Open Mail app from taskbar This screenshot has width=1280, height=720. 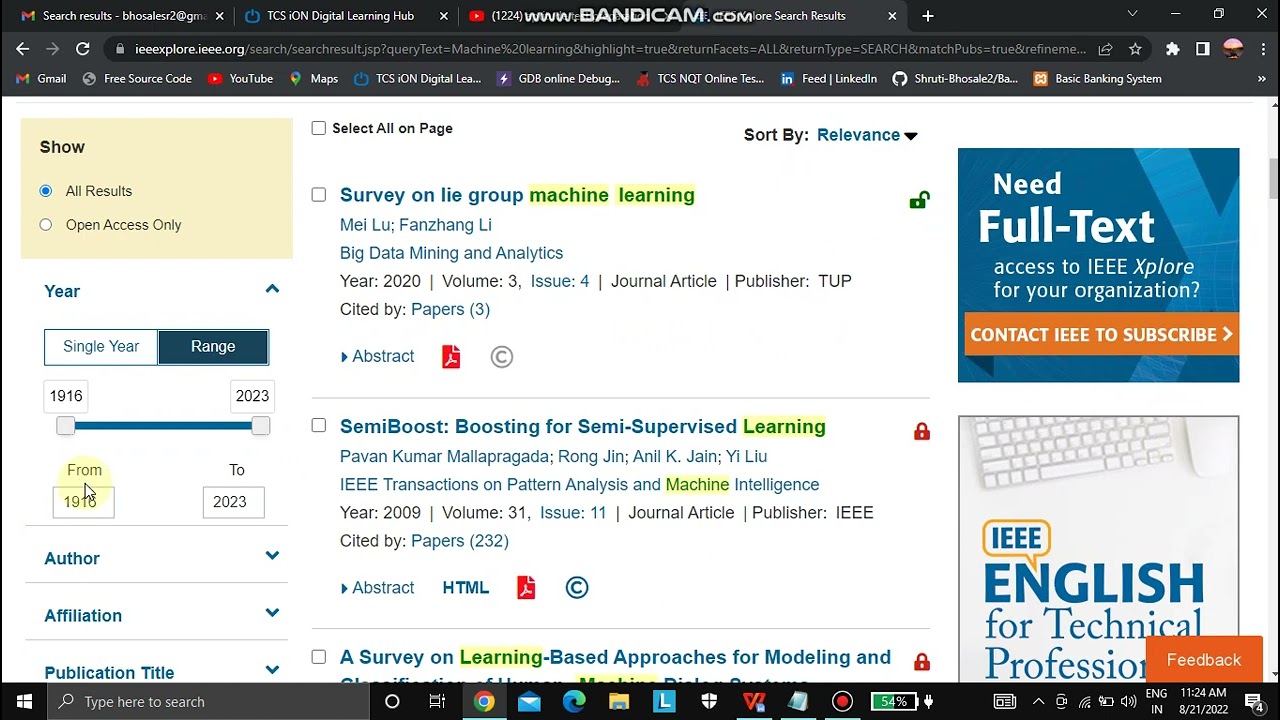pyautogui.click(x=529, y=702)
